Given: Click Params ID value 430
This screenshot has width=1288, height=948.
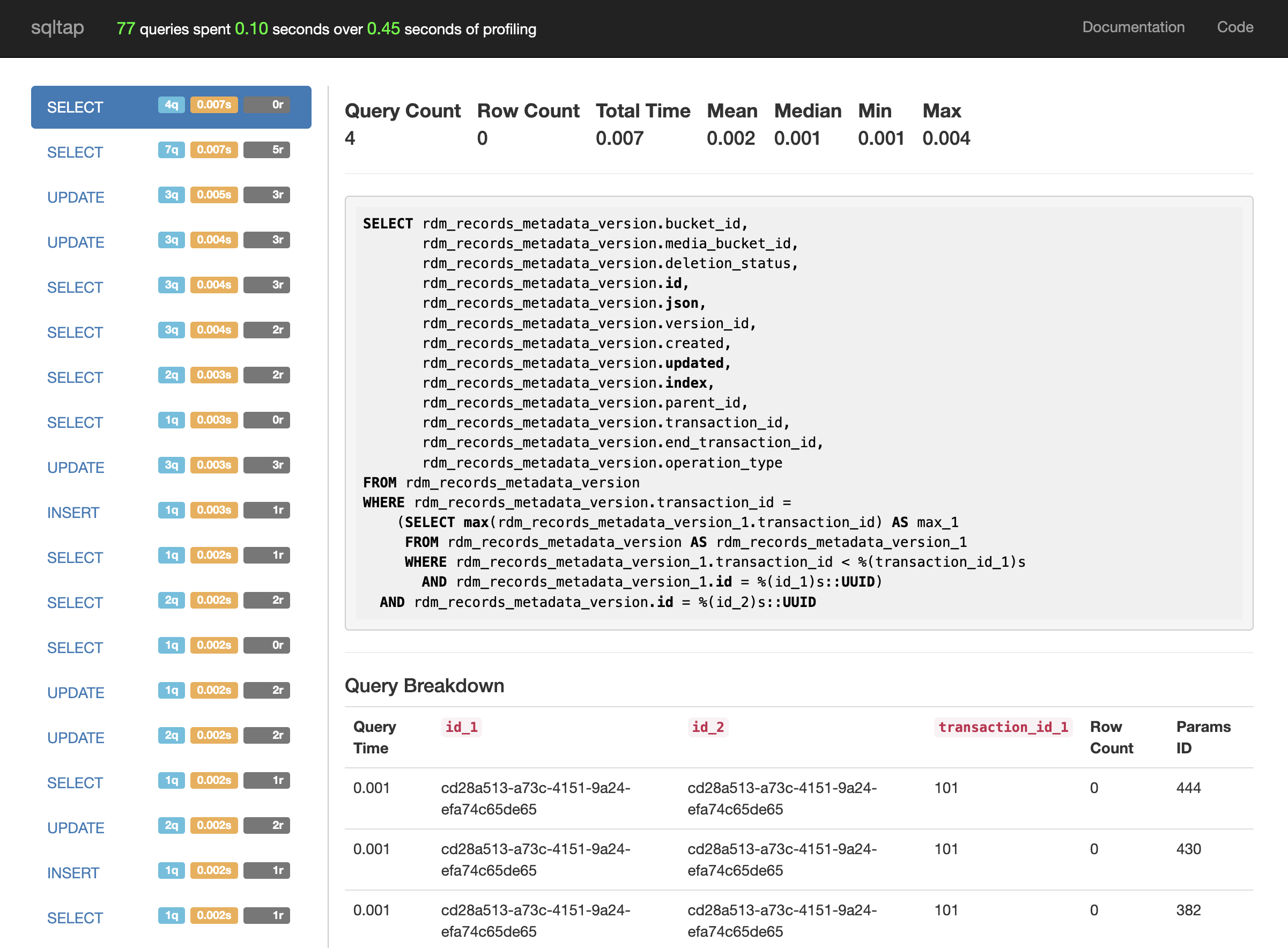Looking at the screenshot, I should pyautogui.click(x=1189, y=849).
